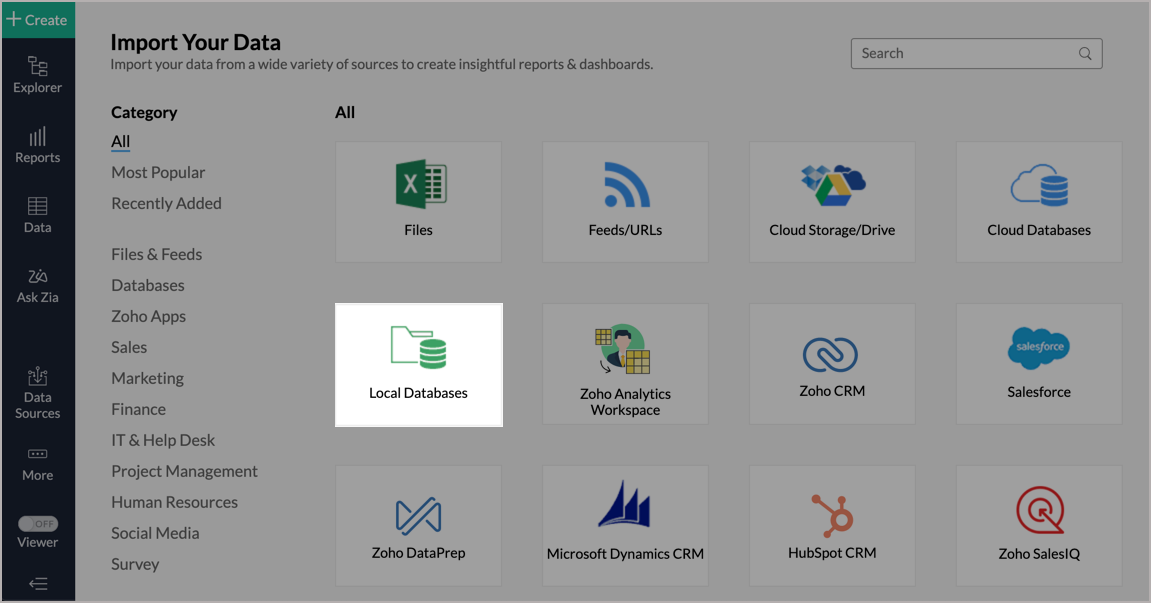This screenshot has height=603, width=1151.
Task: Choose the Zoho DataPrep tile
Action: 418,526
